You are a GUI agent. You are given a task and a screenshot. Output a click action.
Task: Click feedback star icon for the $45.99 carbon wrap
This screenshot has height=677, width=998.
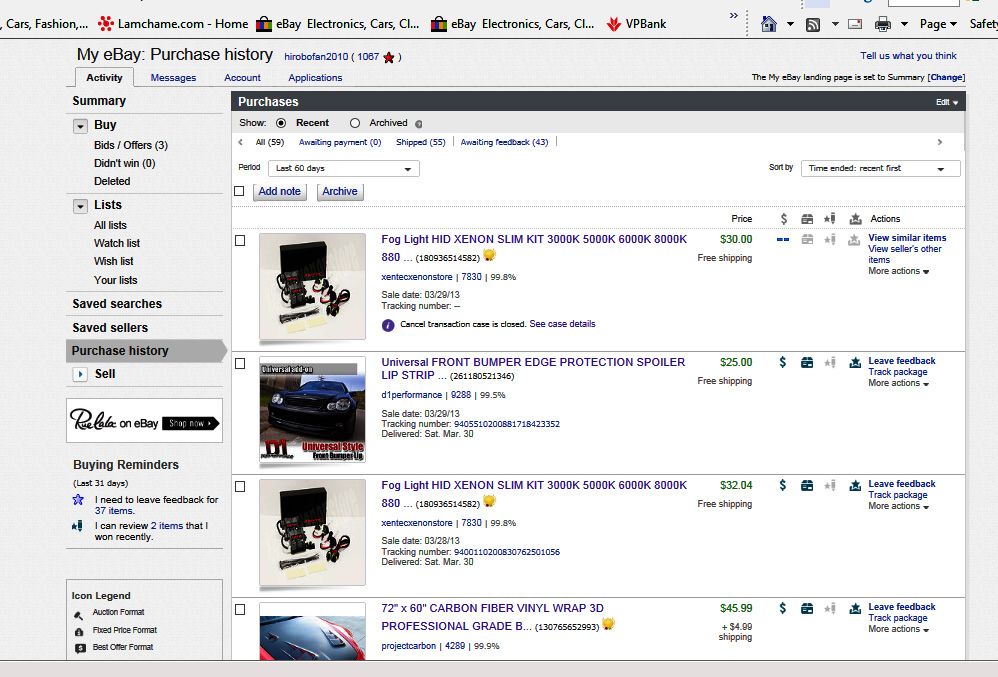(x=830, y=608)
